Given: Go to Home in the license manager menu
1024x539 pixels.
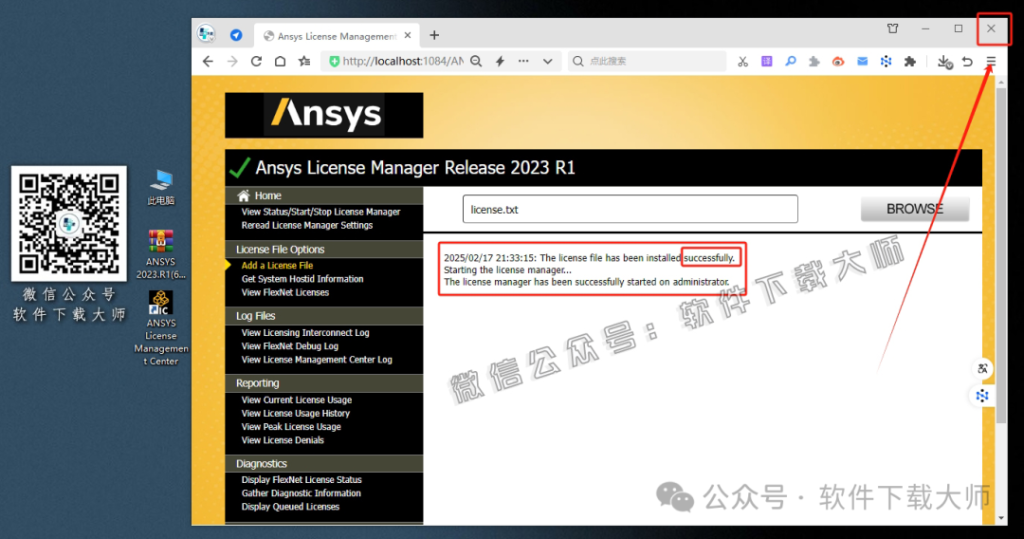Looking at the screenshot, I should click(x=268, y=195).
